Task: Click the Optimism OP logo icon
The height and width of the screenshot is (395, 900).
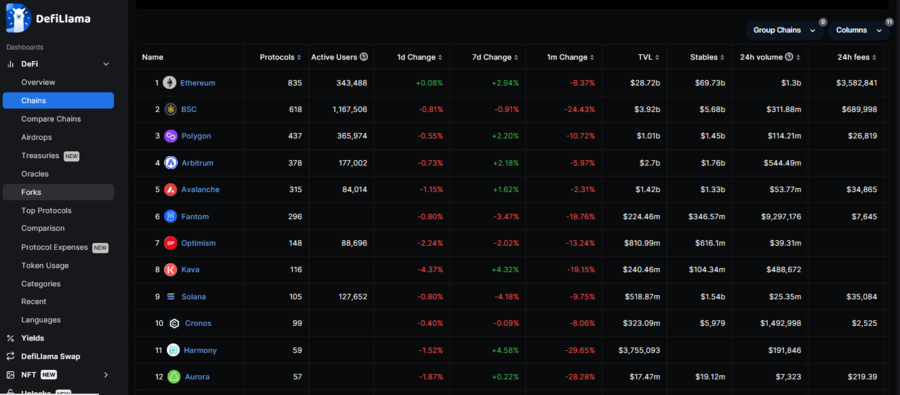Action: (170, 243)
